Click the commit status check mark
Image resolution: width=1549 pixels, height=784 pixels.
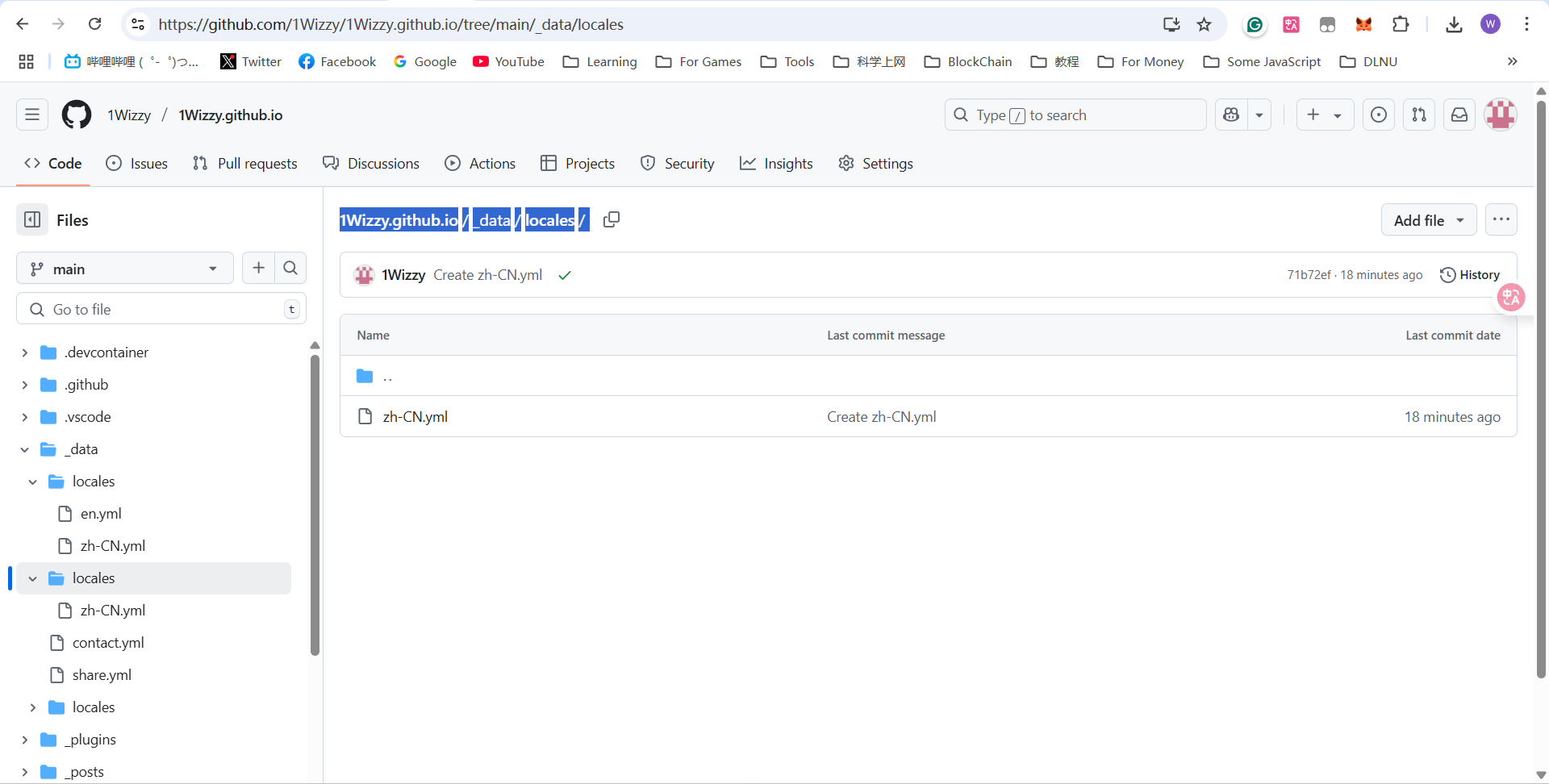click(565, 275)
